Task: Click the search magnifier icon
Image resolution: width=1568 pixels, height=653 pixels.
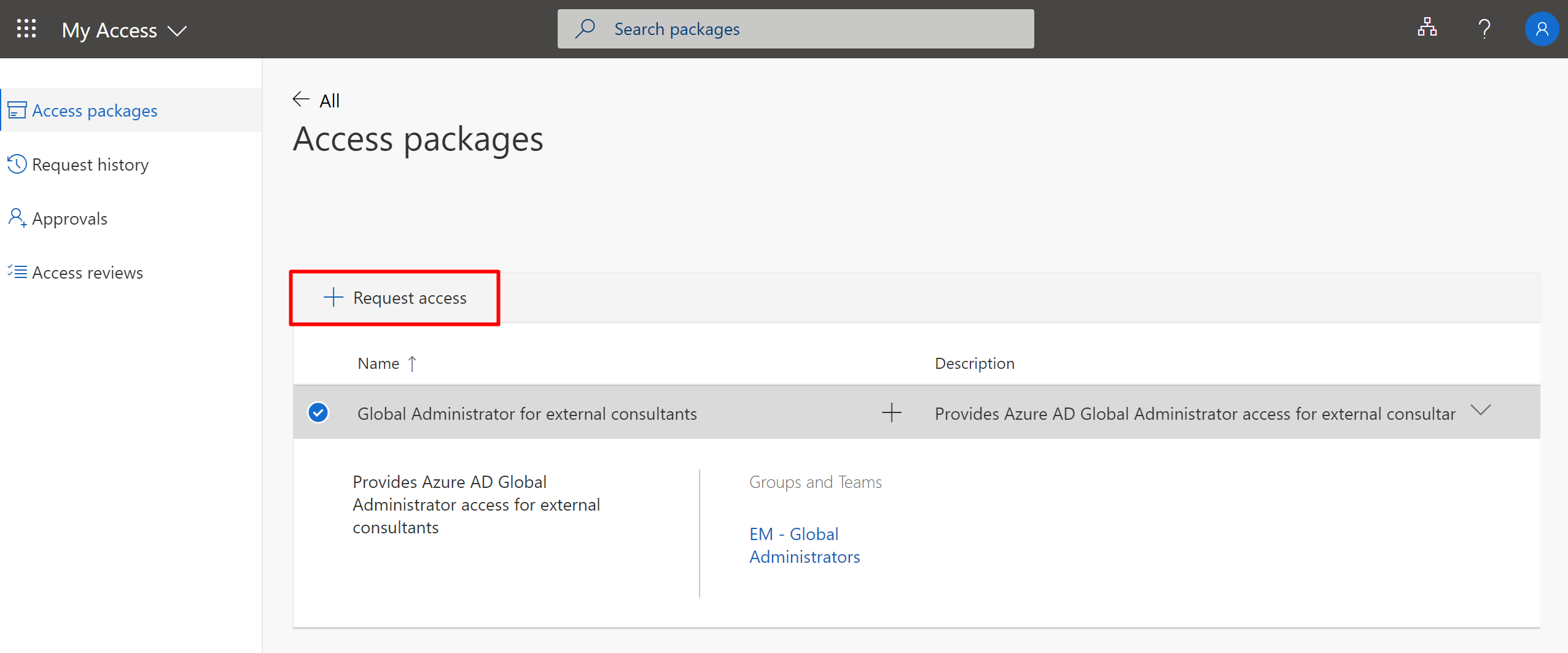Action: [x=585, y=28]
